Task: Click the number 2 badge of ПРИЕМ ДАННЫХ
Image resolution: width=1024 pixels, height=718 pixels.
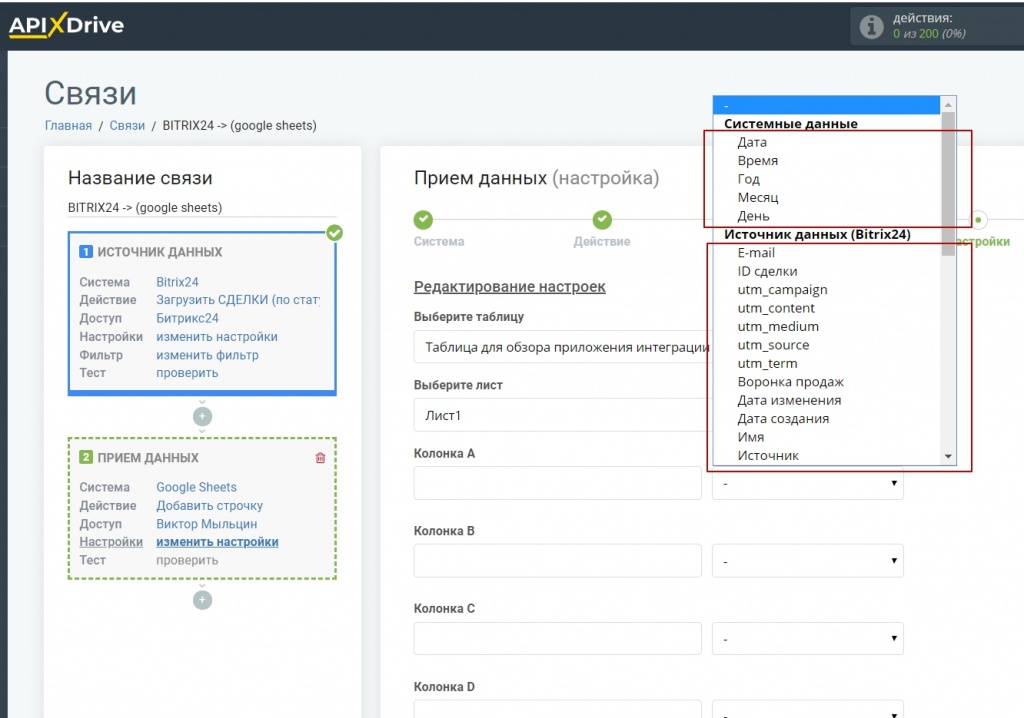Action: (x=86, y=457)
